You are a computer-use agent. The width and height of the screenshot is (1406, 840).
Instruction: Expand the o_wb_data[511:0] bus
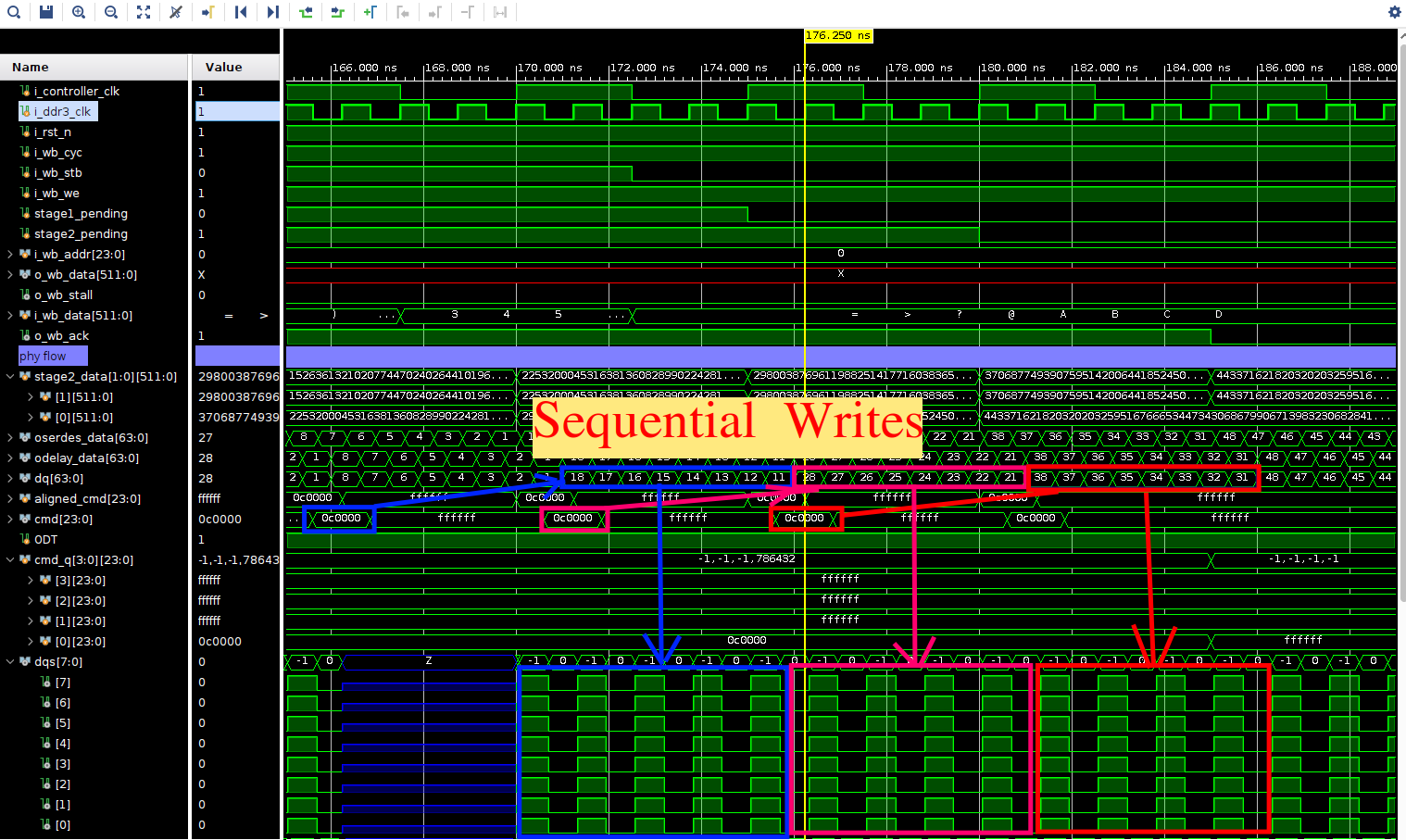(x=10, y=274)
